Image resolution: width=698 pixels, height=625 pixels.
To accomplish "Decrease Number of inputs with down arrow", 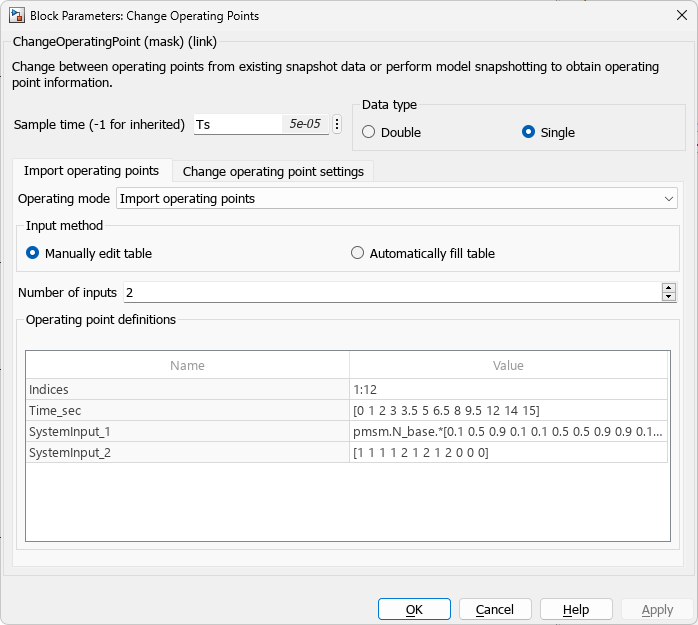I will pyautogui.click(x=668, y=296).
